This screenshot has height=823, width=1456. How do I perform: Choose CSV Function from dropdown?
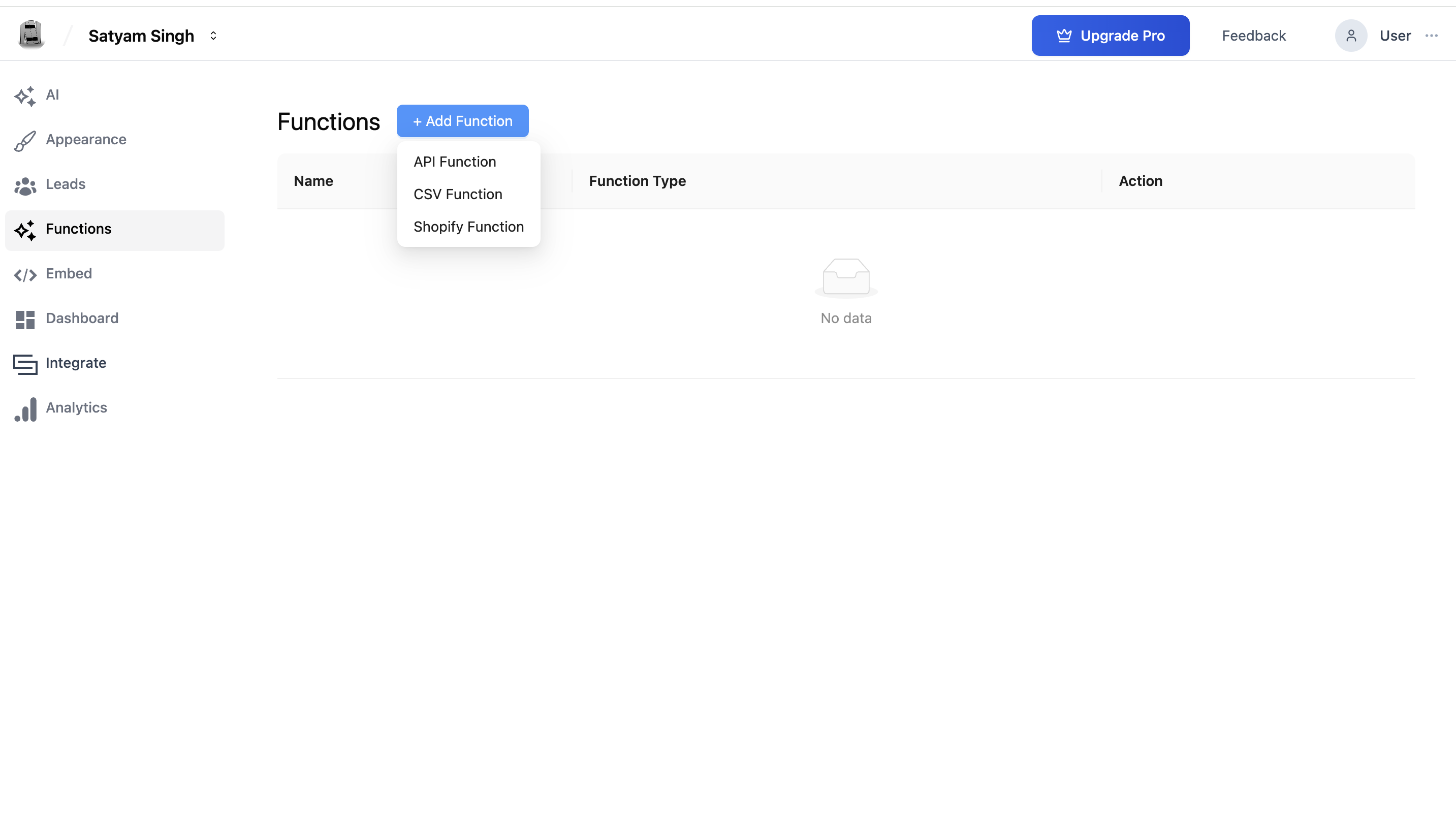[x=468, y=194]
